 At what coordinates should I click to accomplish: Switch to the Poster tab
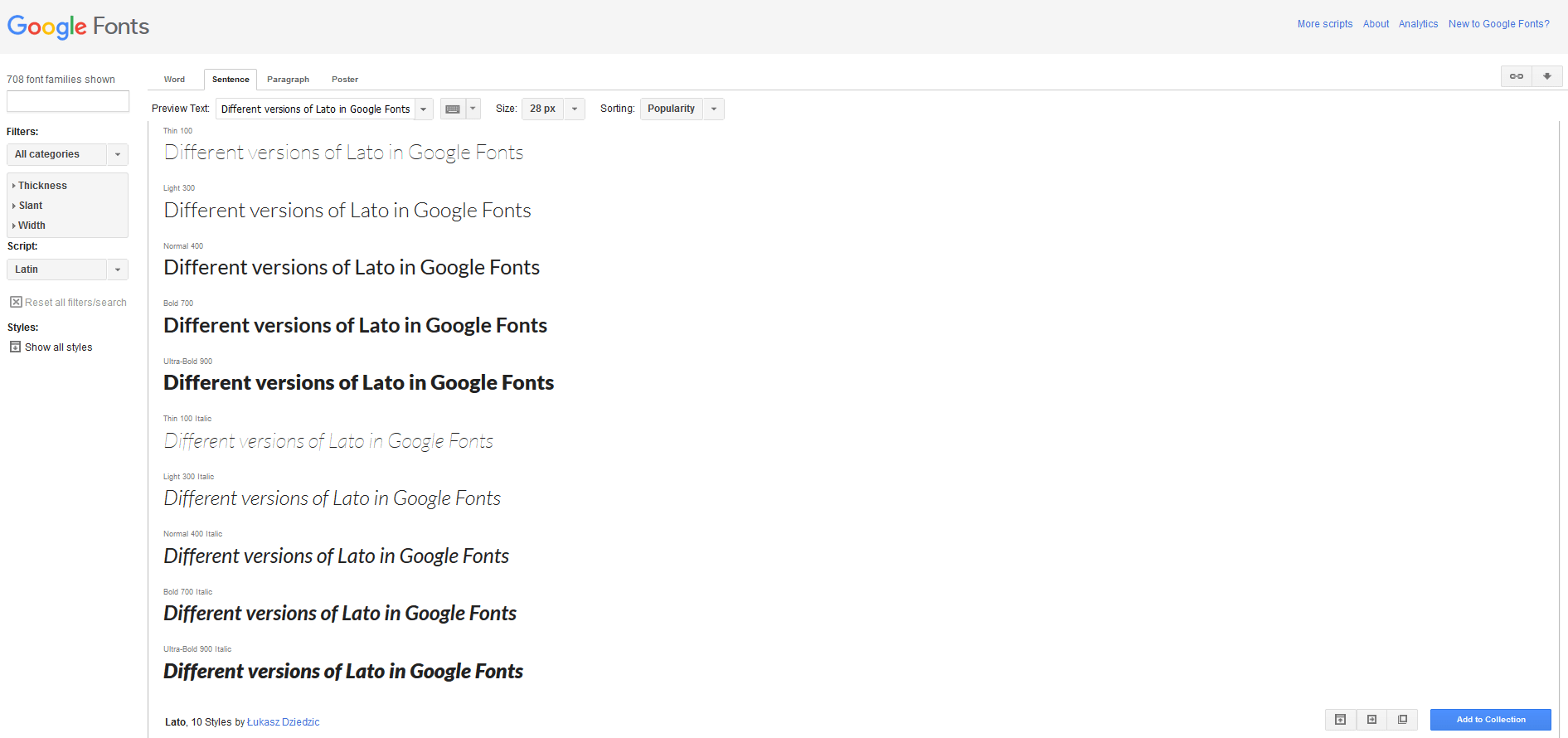pos(345,80)
